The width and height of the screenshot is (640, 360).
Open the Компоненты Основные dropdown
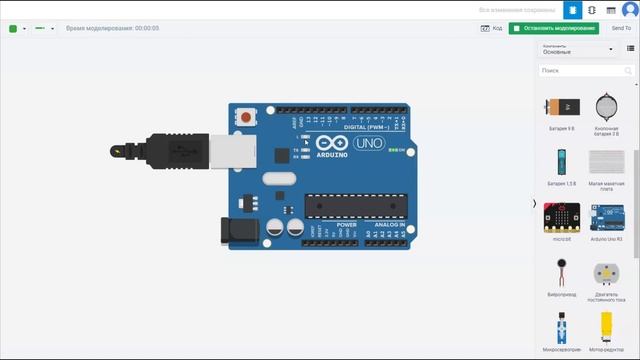[x=578, y=50]
